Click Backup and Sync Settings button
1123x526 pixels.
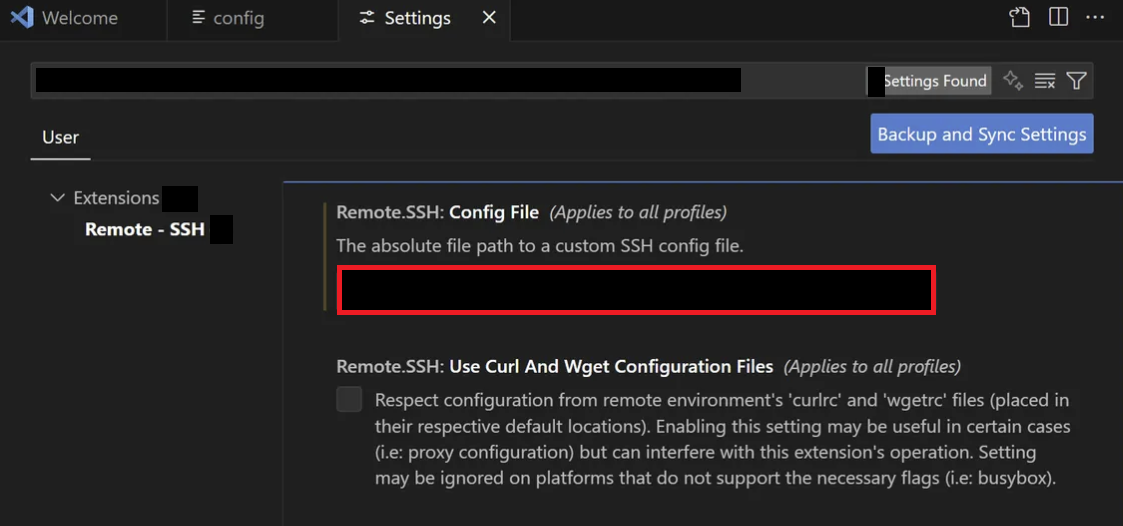pyautogui.click(x=981, y=134)
